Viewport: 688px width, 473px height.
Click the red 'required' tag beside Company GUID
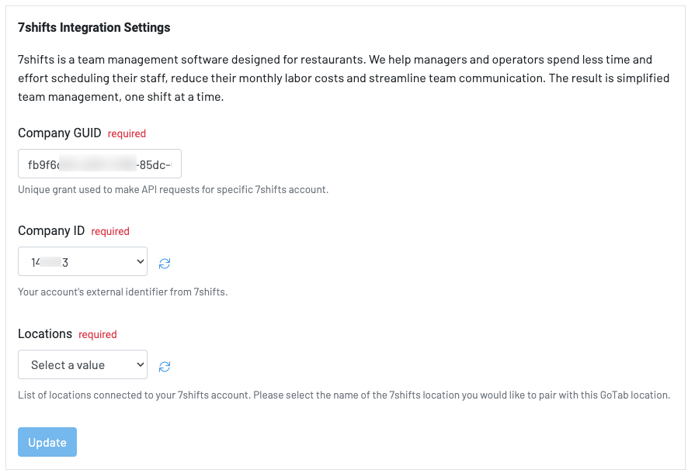tap(127, 134)
